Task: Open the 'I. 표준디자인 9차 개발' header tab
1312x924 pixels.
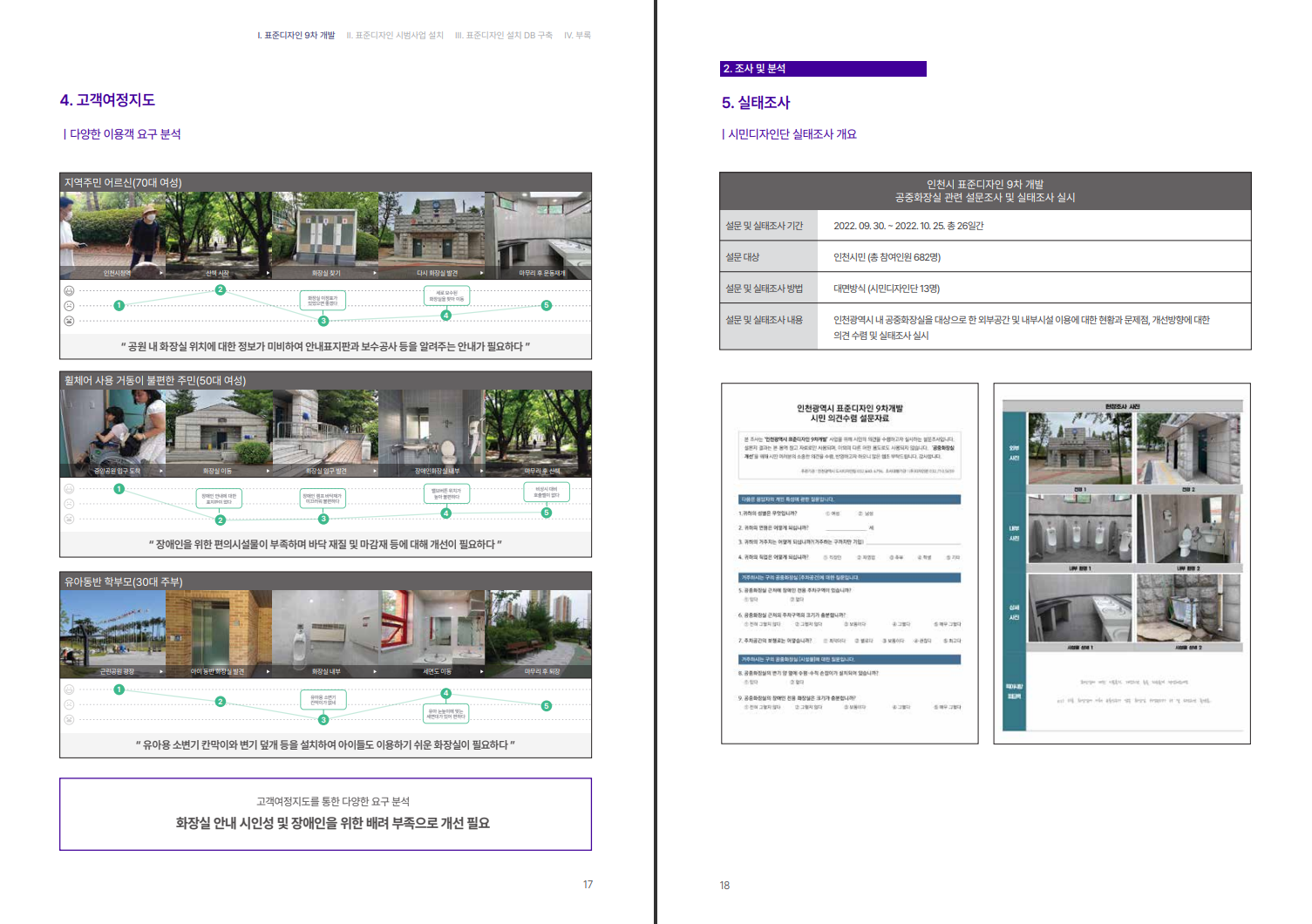Action: tap(296, 36)
